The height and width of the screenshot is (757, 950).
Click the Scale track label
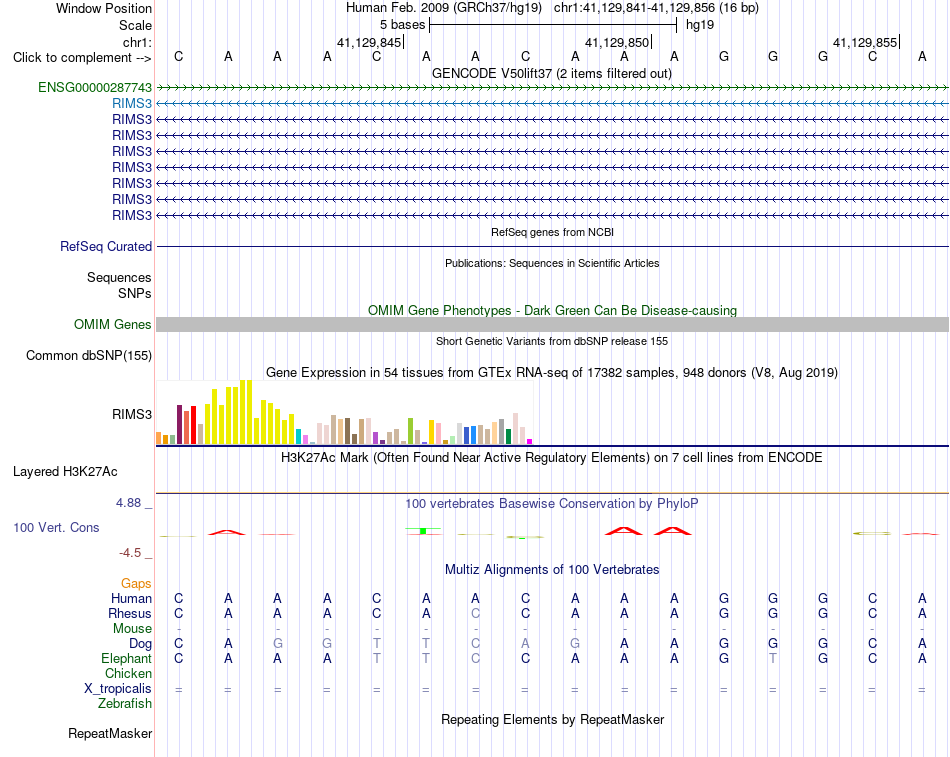coord(135,25)
